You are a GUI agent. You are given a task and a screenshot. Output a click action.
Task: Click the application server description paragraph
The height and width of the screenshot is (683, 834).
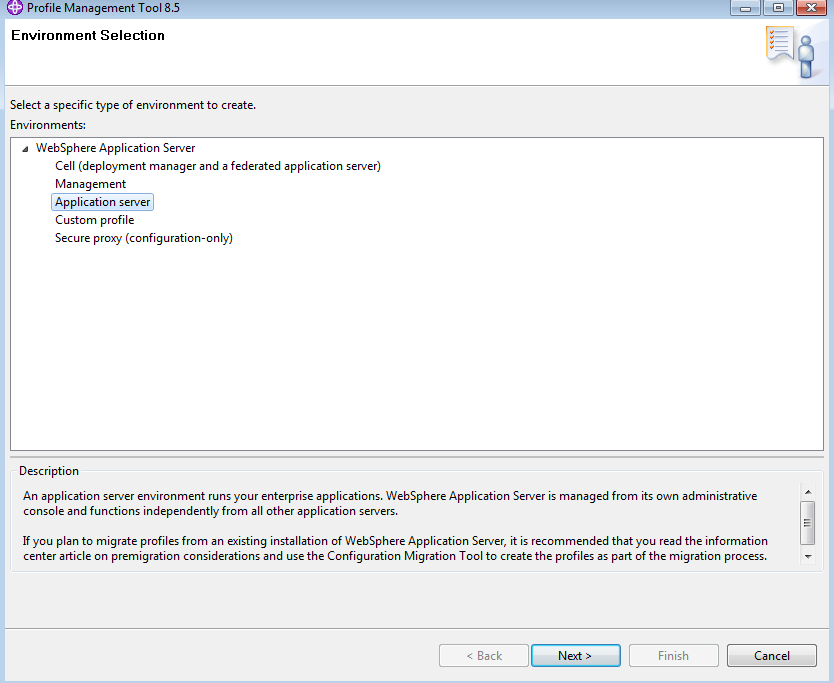[x=390, y=503]
